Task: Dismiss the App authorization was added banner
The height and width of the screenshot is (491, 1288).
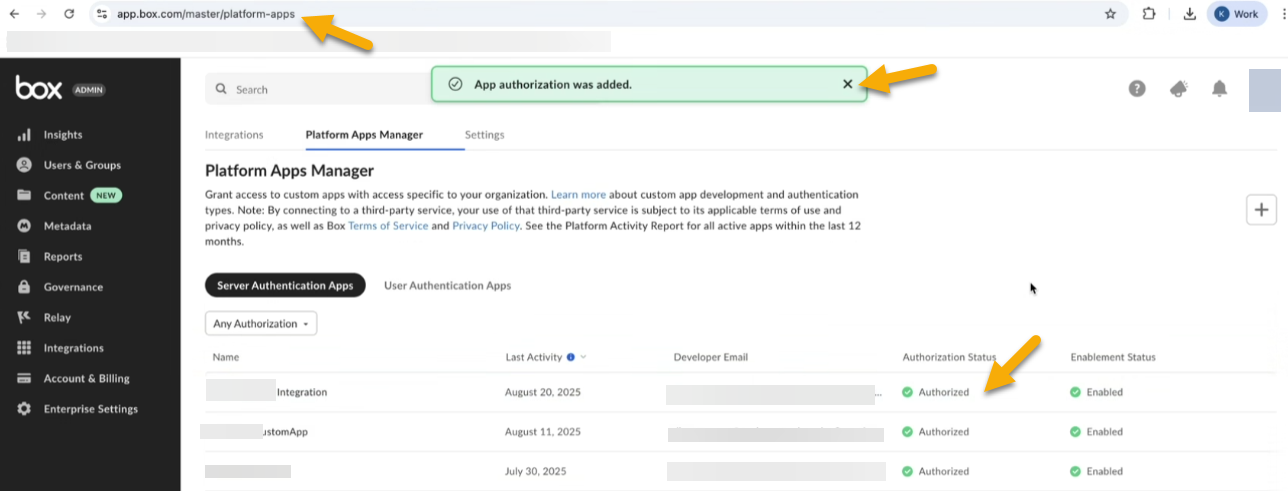Action: [x=848, y=84]
